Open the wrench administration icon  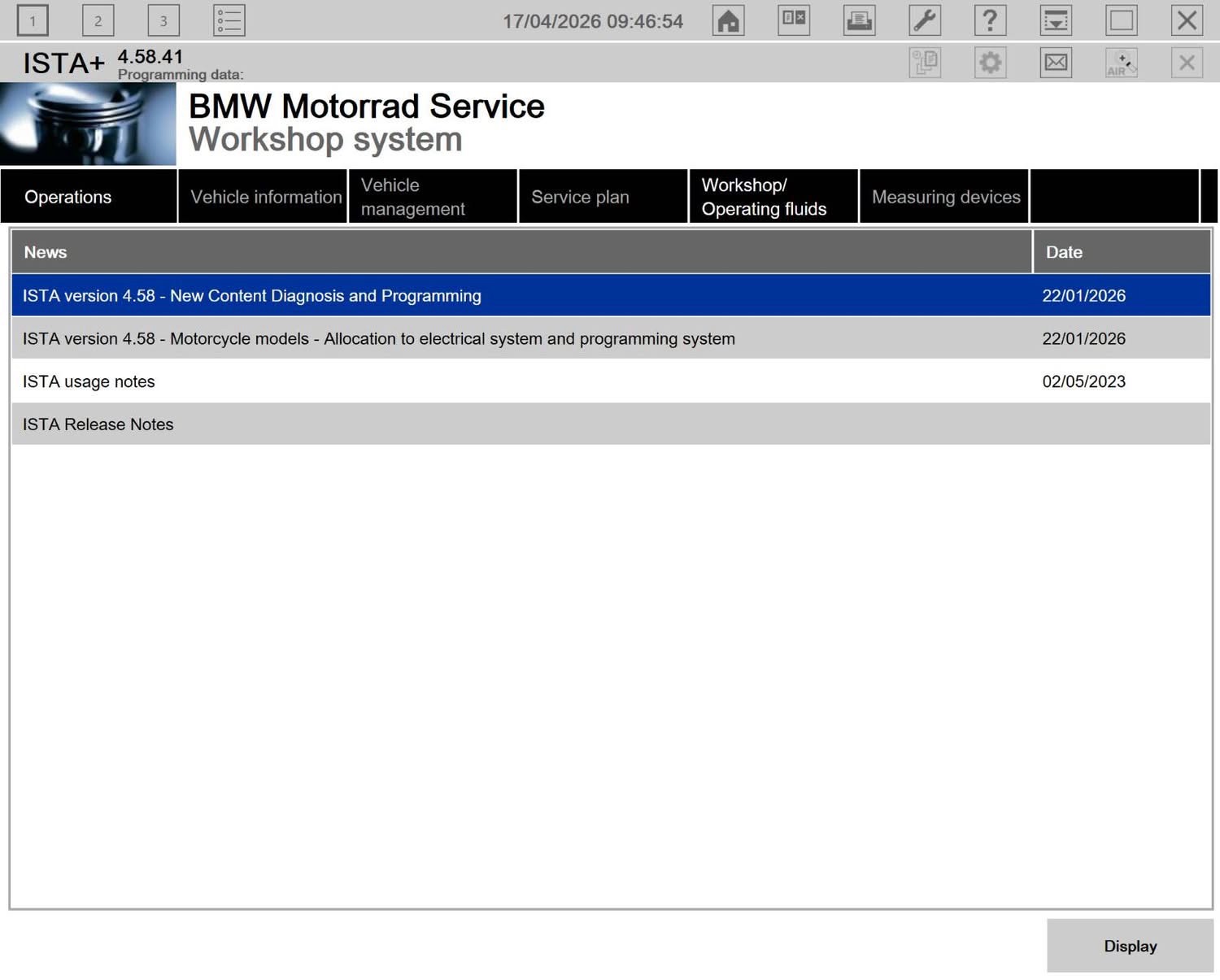click(x=925, y=20)
